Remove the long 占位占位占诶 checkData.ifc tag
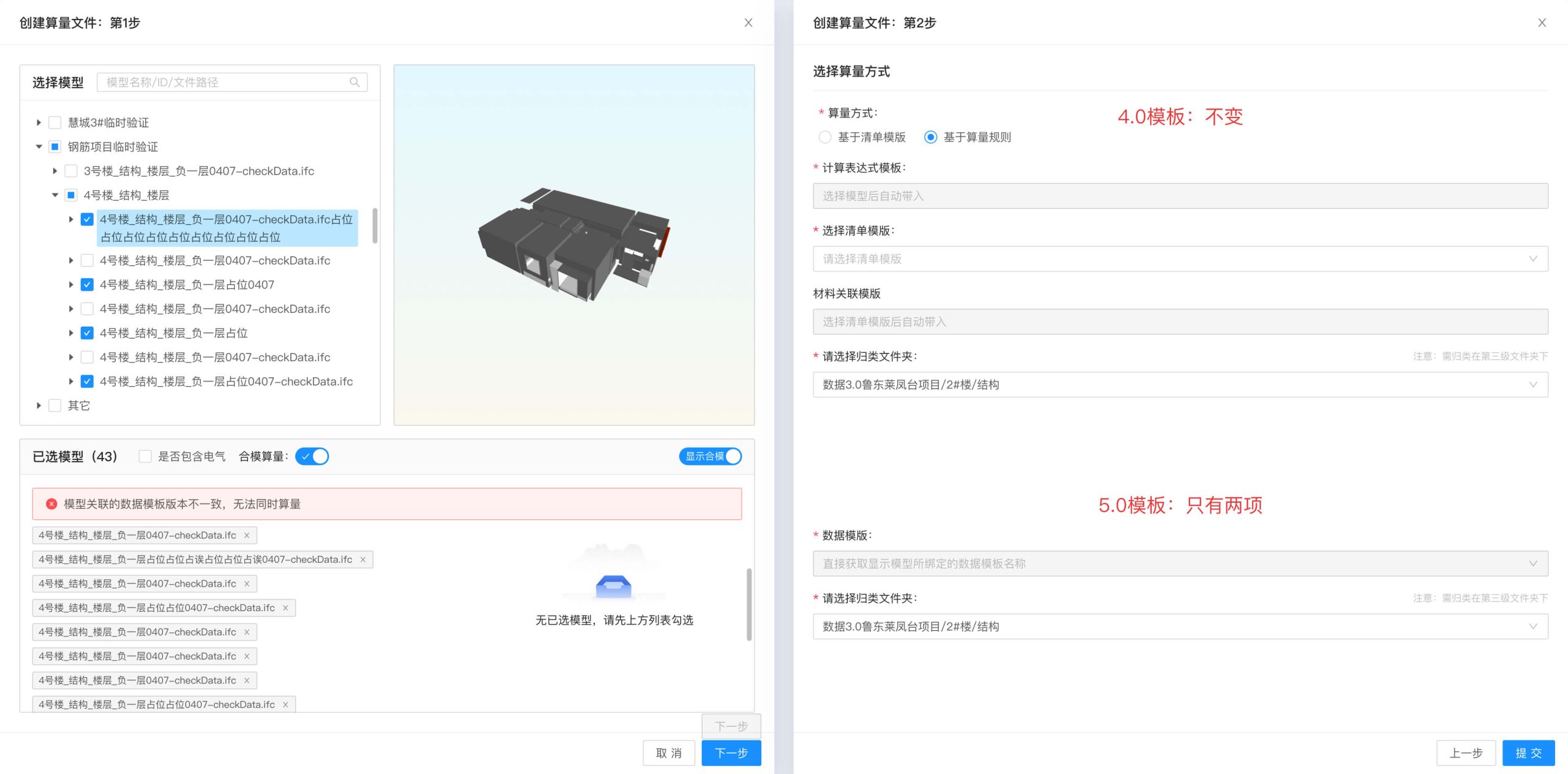This screenshot has height=774, width=1568. [363, 560]
